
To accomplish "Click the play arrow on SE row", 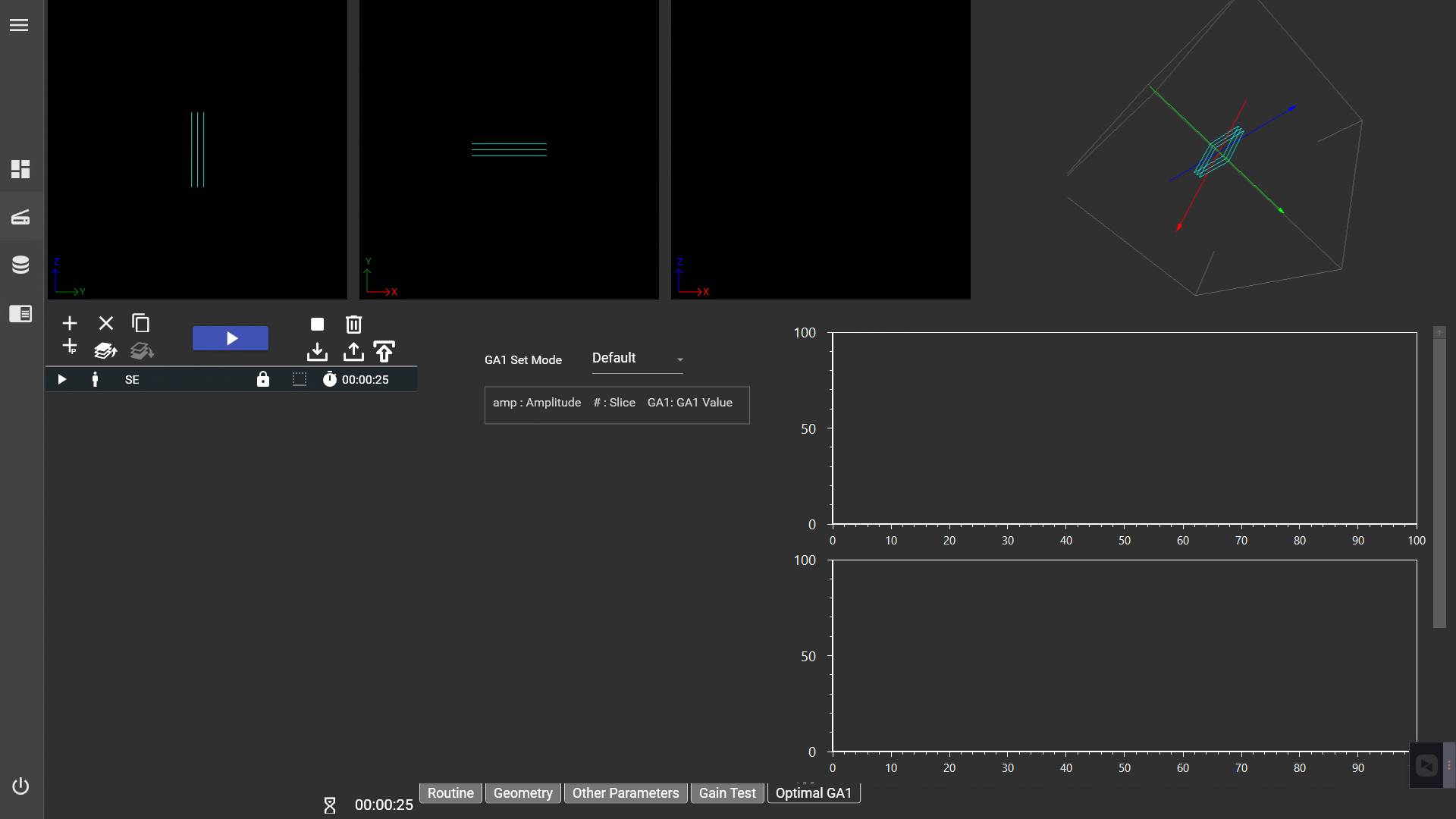I will click(x=62, y=380).
